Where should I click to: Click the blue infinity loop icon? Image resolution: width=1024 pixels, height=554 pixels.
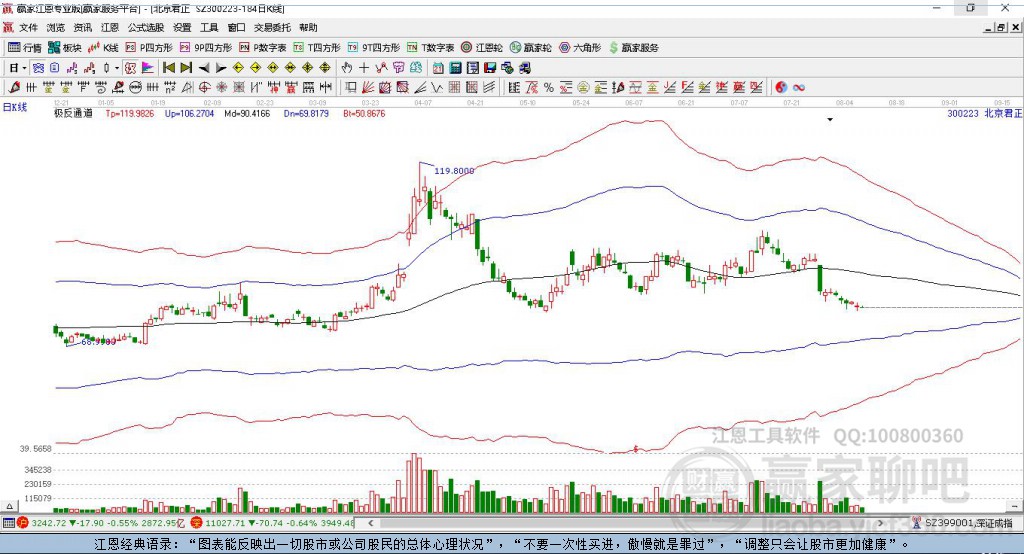(799, 88)
